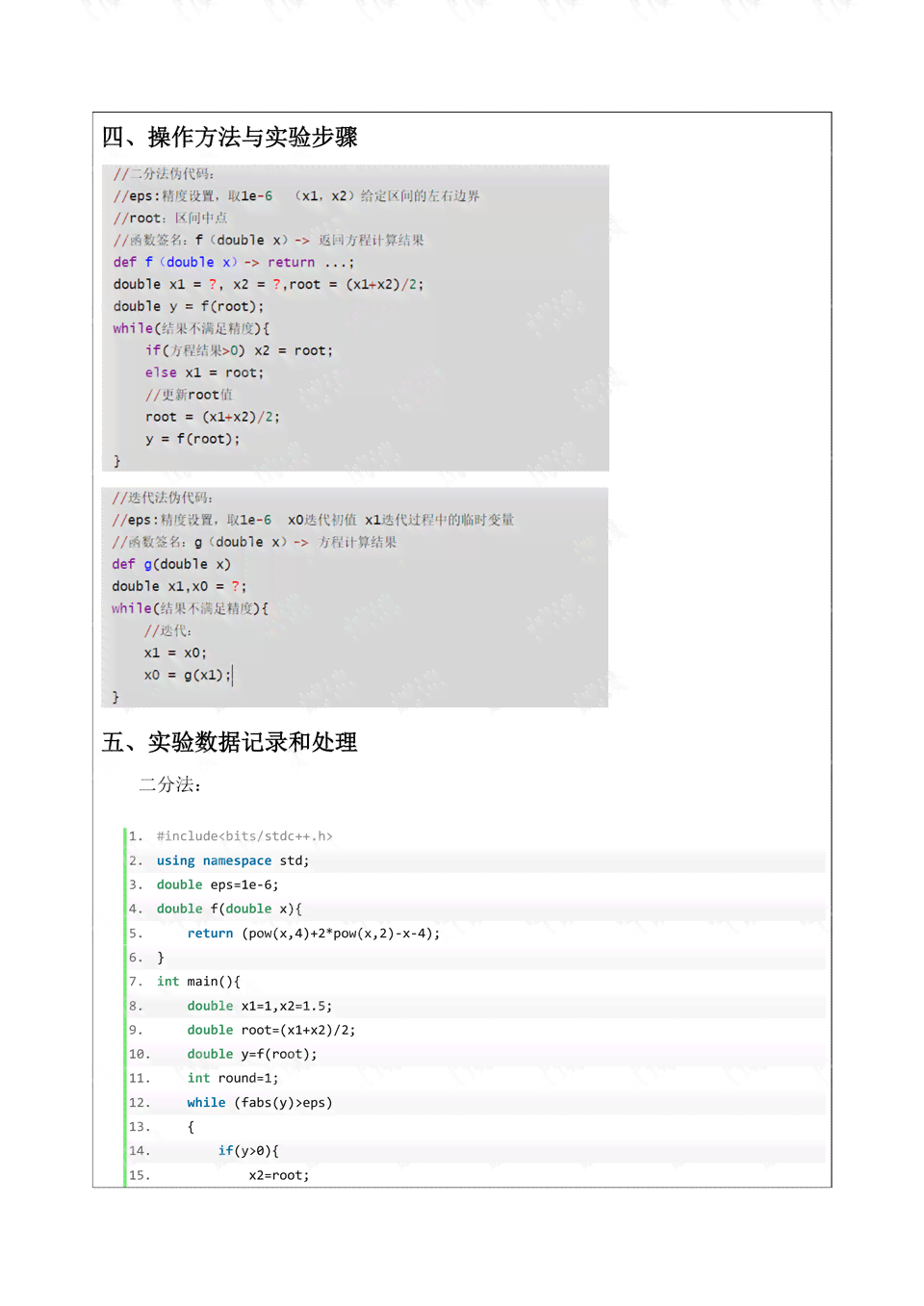Click line def f (double x) -> return

234,262
